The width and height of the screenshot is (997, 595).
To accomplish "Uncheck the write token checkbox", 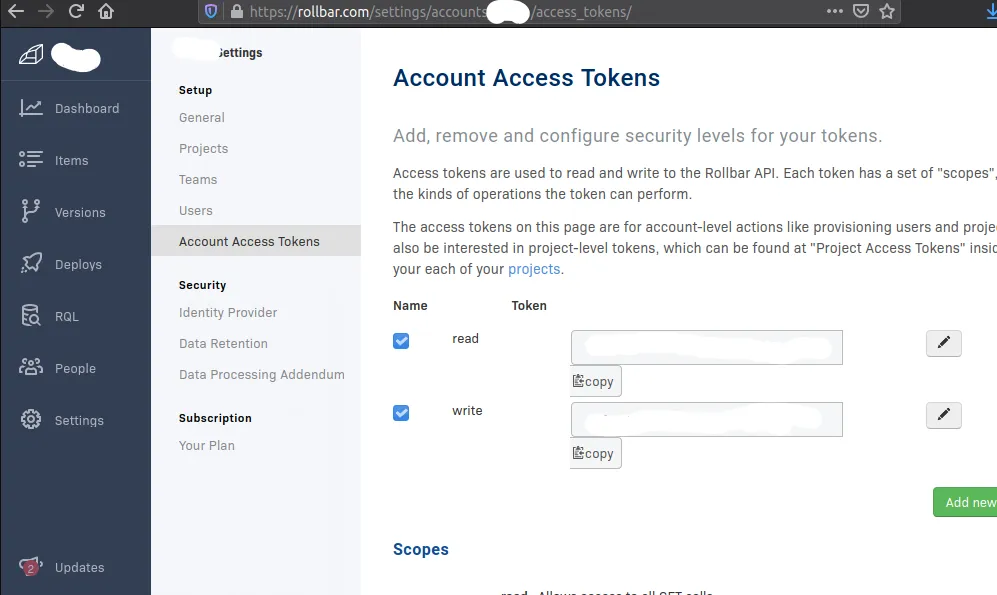I will click(x=401, y=413).
